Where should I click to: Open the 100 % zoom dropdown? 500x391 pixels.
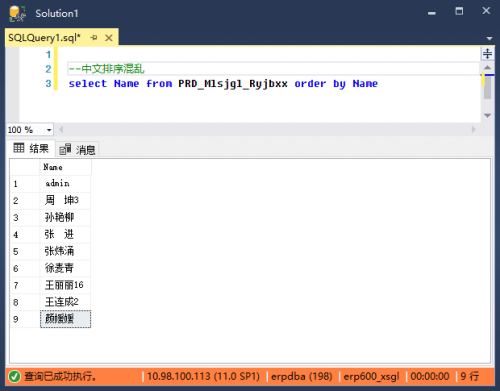49,130
